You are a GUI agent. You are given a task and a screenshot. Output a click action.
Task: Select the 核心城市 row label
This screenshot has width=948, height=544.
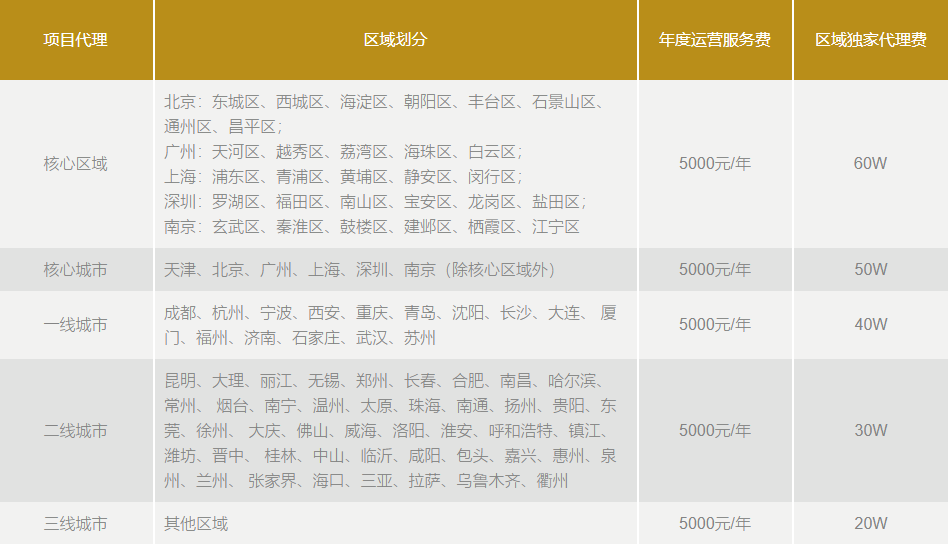76,270
